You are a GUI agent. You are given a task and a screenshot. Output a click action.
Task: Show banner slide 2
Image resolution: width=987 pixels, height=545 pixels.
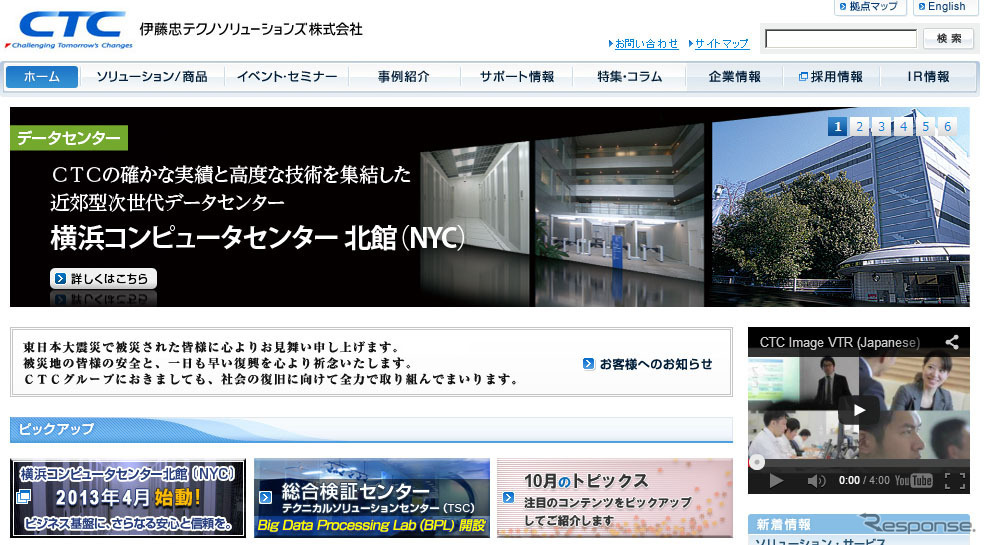point(859,126)
